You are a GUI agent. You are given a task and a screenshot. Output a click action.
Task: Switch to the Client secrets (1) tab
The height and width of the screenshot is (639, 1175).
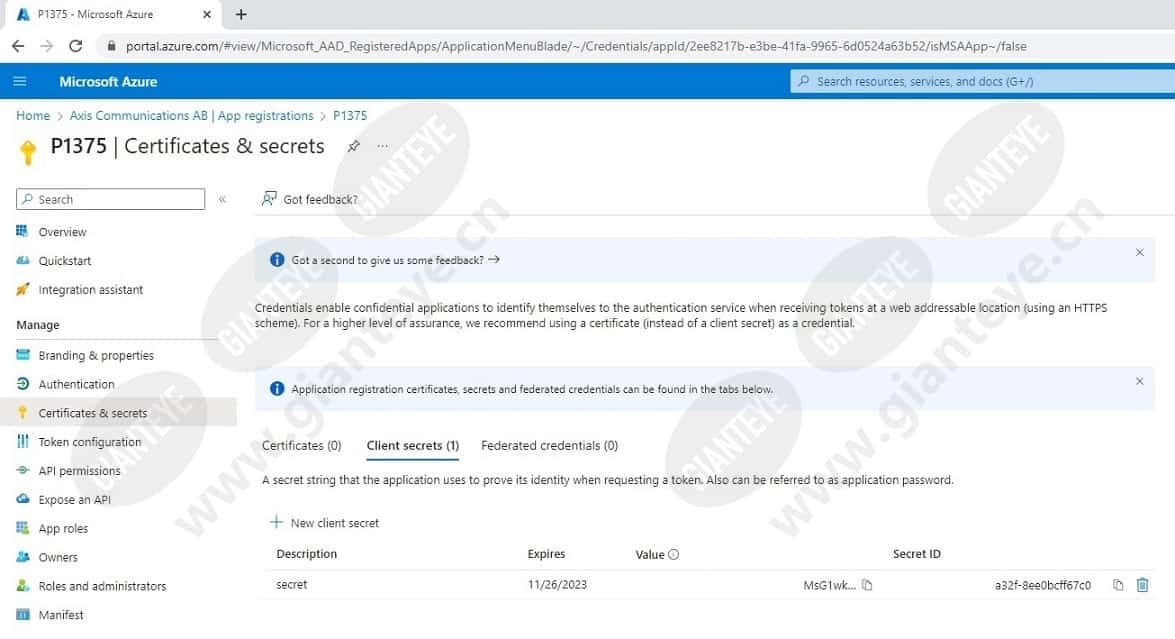coord(413,446)
